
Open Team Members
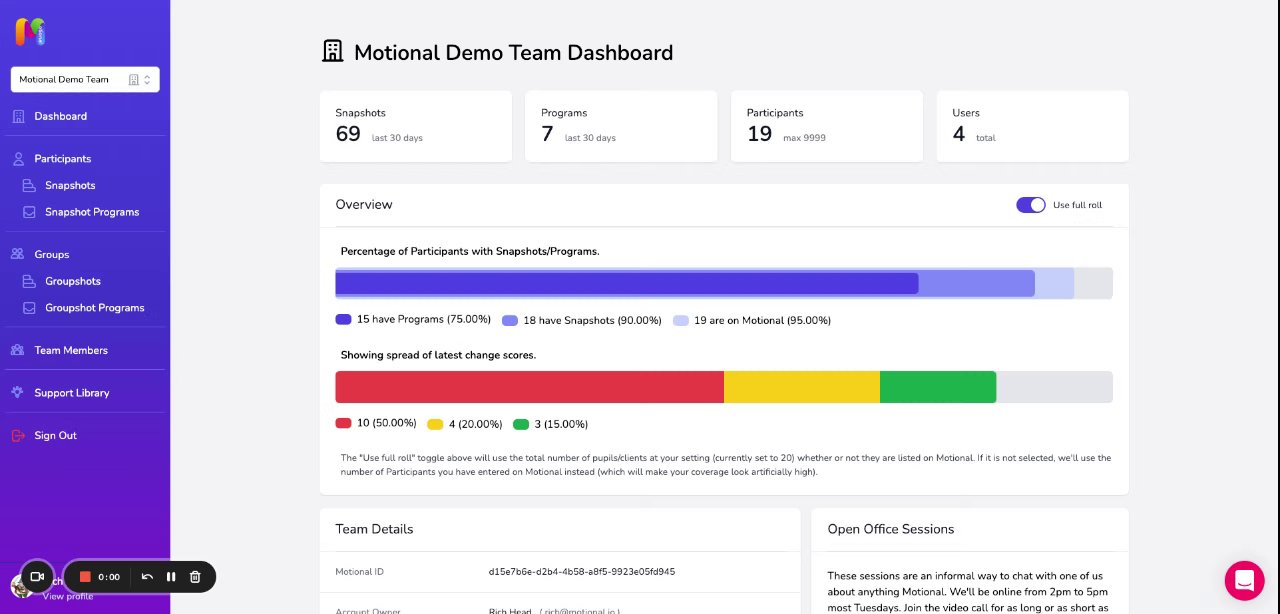point(71,350)
